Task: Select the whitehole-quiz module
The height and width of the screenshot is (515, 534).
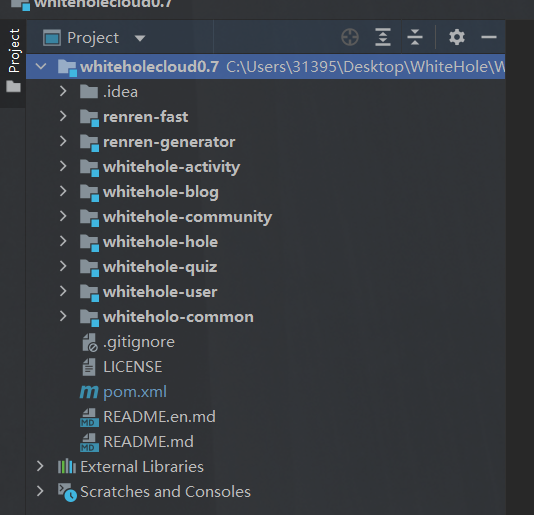Action: coord(160,267)
